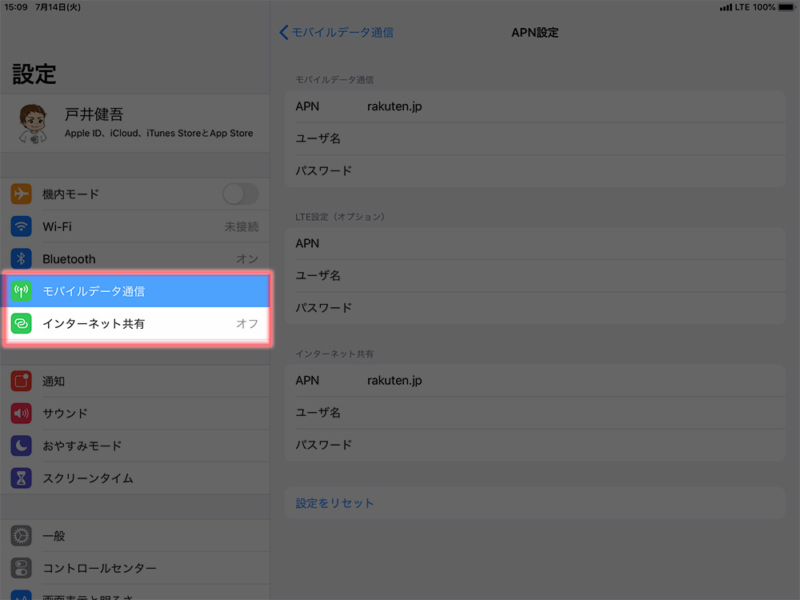The width and height of the screenshot is (800, 600).
Task: Tap パスワード field under インターネット共有 section
Action: [535, 445]
